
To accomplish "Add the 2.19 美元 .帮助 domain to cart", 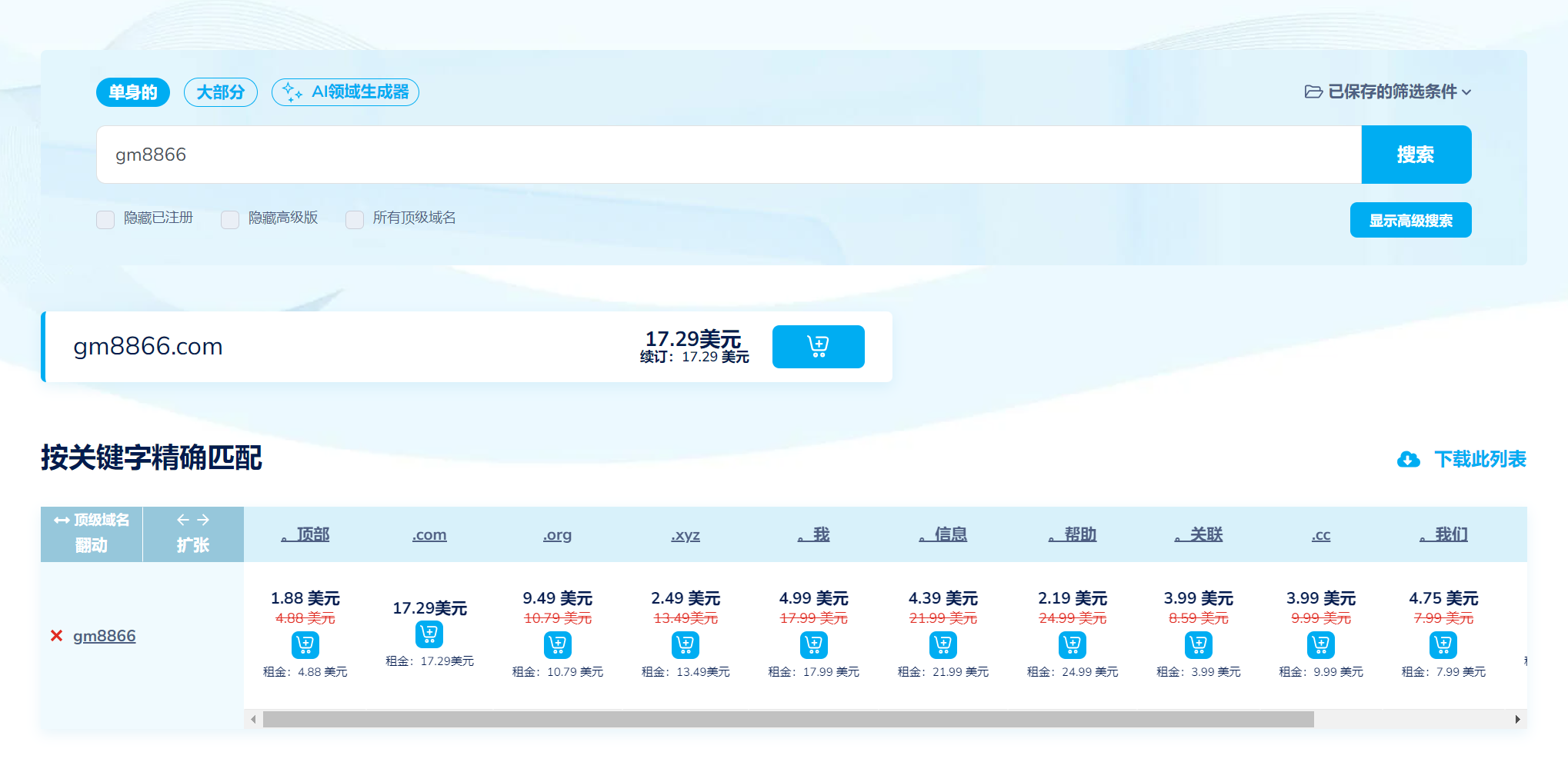I will (x=1073, y=644).
